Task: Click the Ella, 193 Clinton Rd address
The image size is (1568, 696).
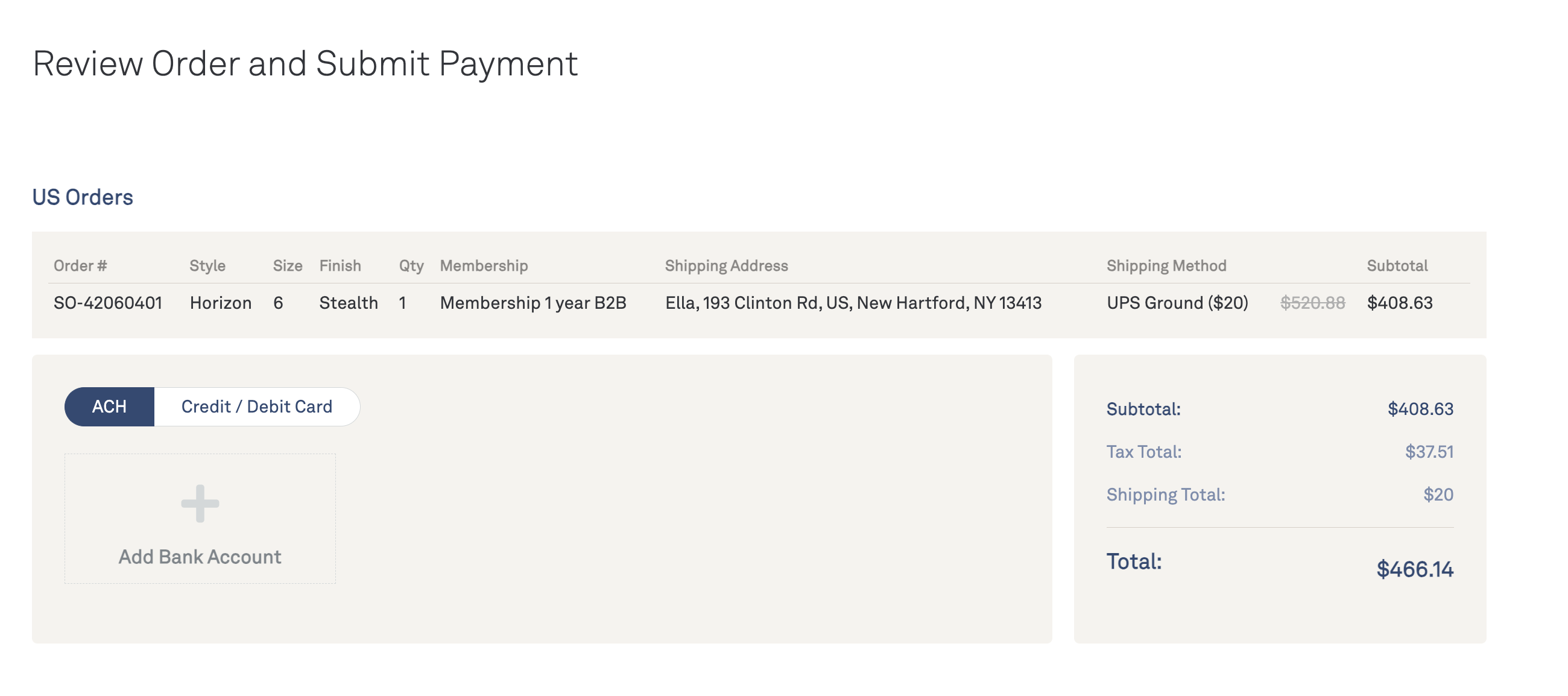Action: pos(853,303)
